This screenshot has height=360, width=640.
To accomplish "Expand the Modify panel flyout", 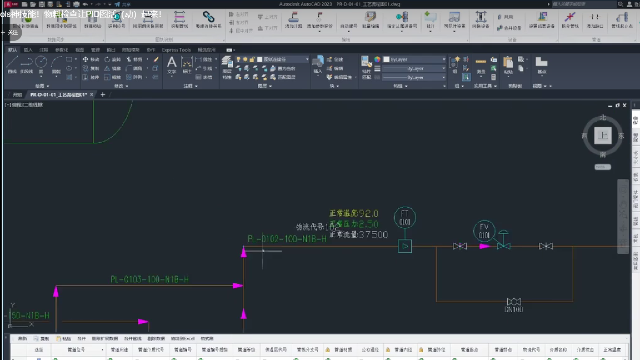I will 121,86.
